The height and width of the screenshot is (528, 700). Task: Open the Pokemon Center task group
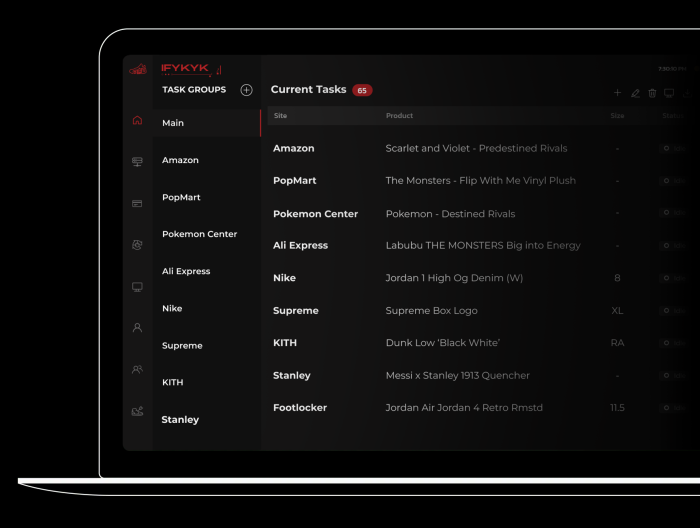pos(199,234)
